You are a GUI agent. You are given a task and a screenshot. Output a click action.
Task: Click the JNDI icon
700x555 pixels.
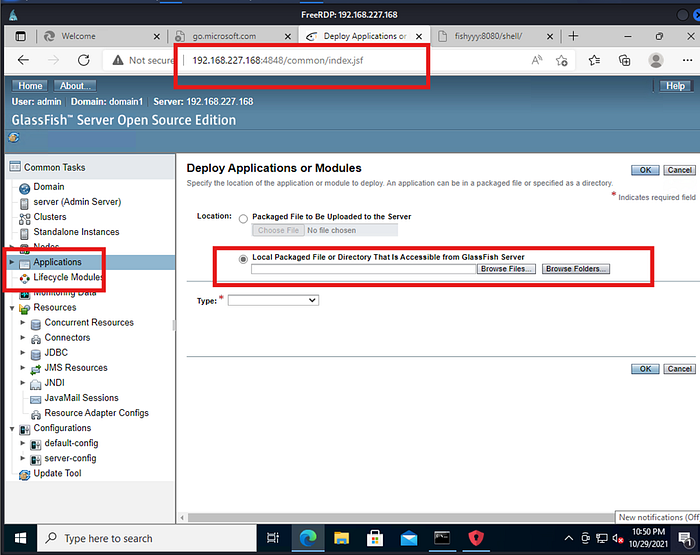(x=36, y=384)
